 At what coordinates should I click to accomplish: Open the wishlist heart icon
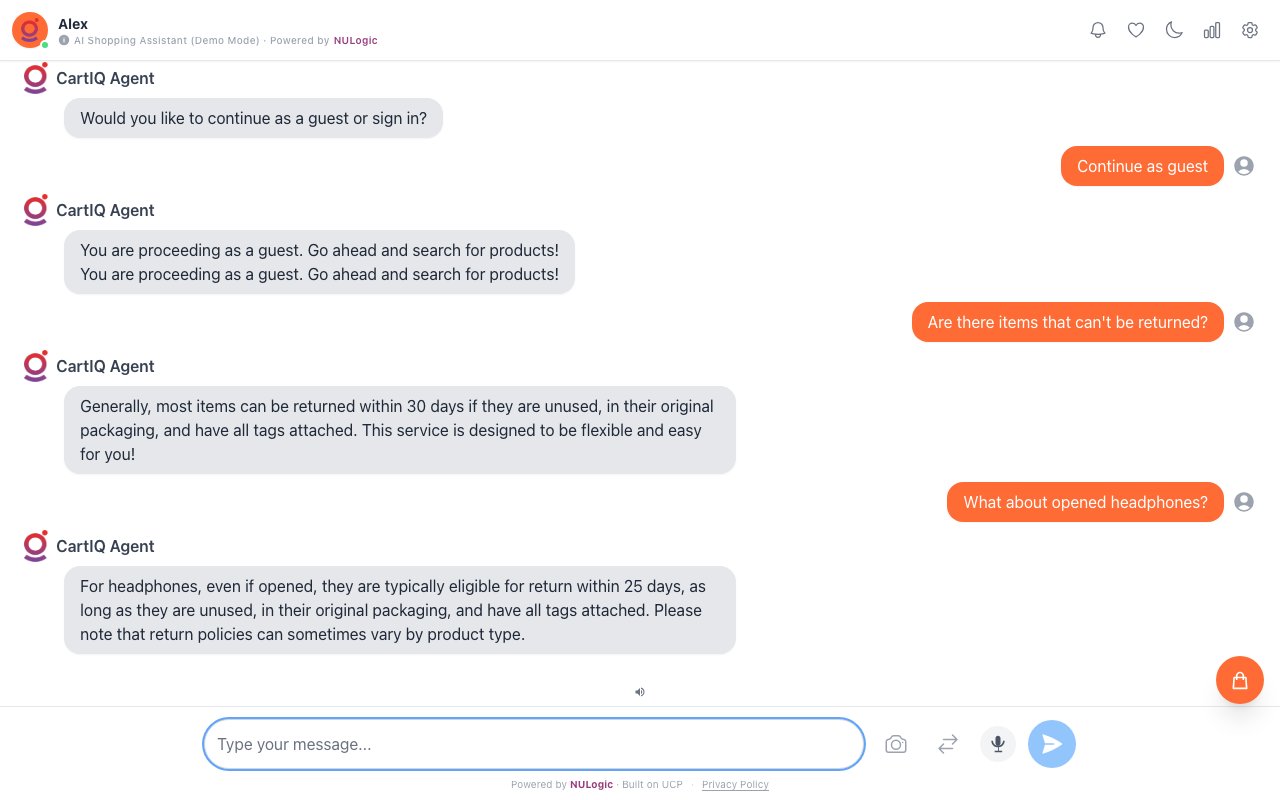click(x=1136, y=30)
